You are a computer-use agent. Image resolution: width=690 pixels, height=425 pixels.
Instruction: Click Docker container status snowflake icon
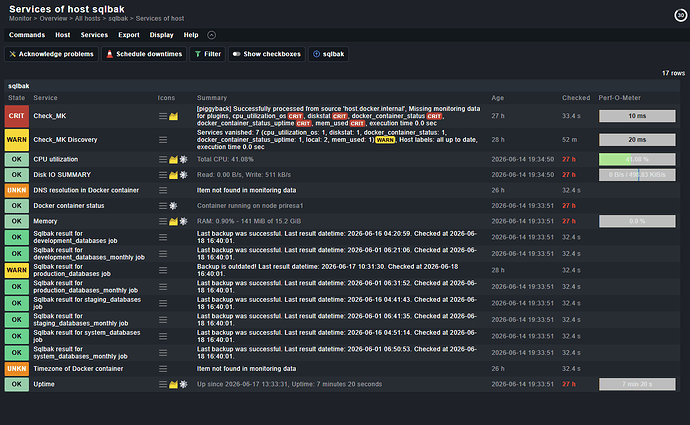(x=173, y=206)
